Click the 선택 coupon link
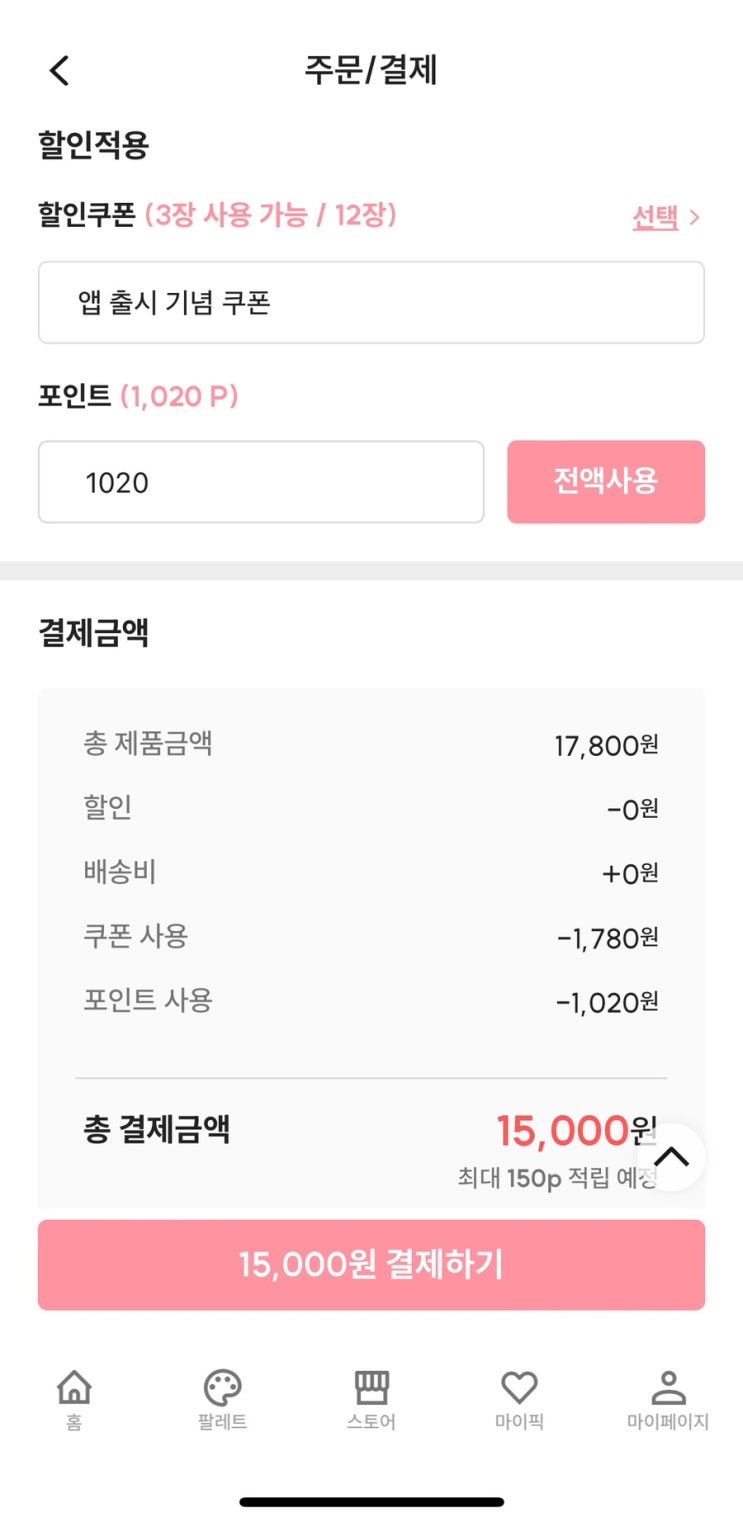 pyautogui.click(x=655, y=218)
